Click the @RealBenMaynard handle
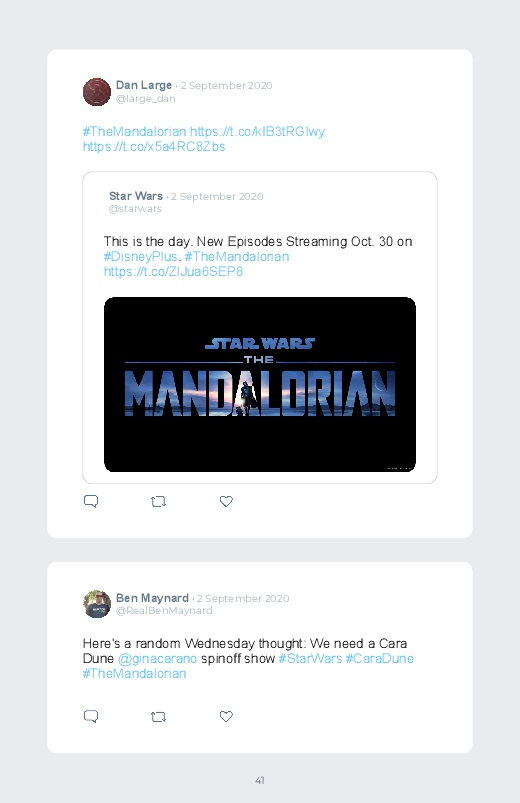The width and height of the screenshot is (520, 803). (164, 610)
